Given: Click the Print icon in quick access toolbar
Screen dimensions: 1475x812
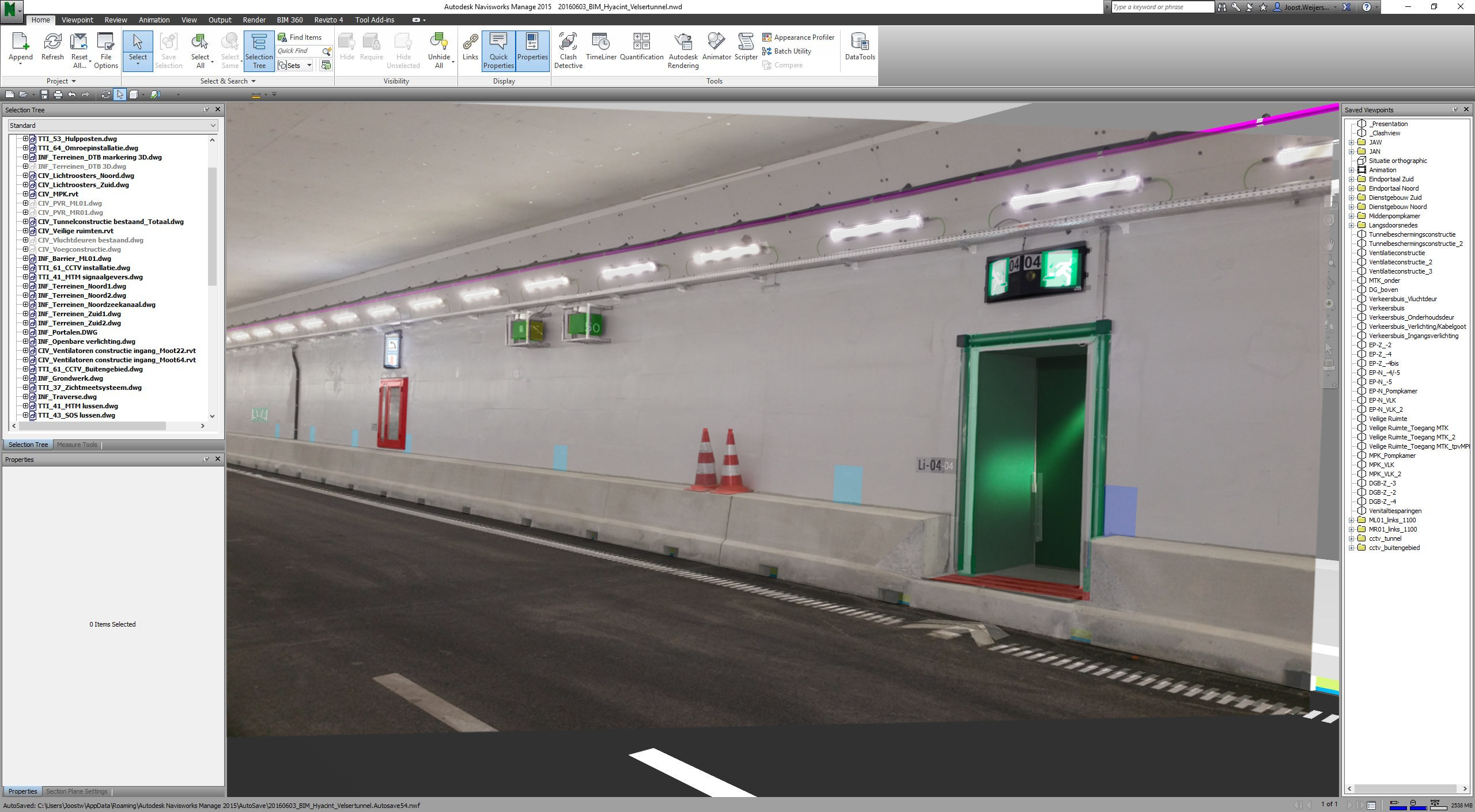Looking at the screenshot, I should point(58,94).
